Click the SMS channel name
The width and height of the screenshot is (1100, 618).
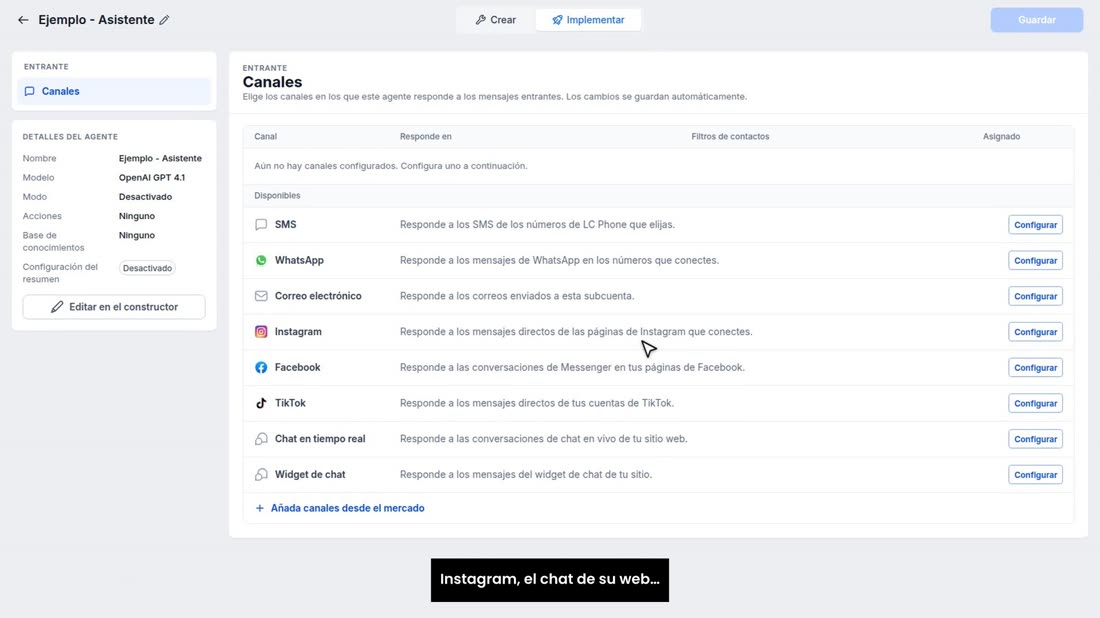point(286,224)
